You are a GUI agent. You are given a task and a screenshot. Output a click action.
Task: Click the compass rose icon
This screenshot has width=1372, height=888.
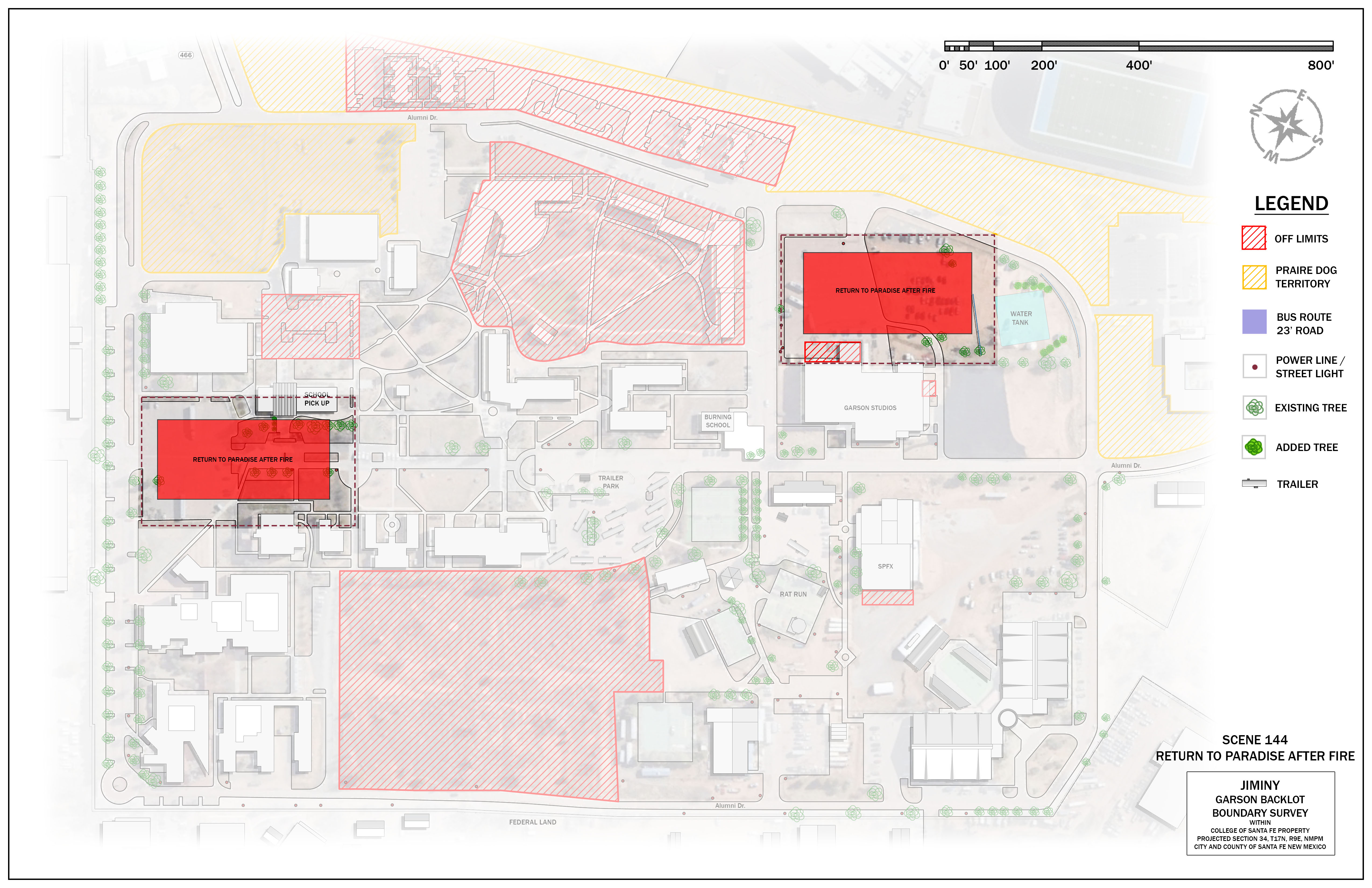(x=1286, y=126)
